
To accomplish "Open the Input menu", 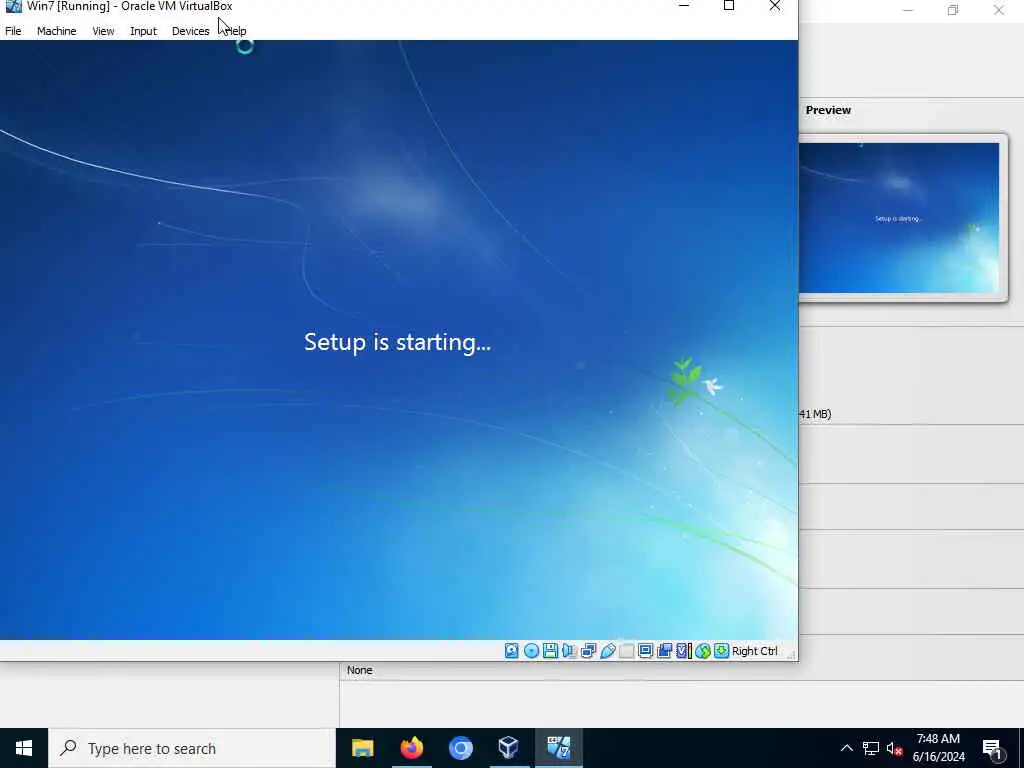I will pos(143,31).
